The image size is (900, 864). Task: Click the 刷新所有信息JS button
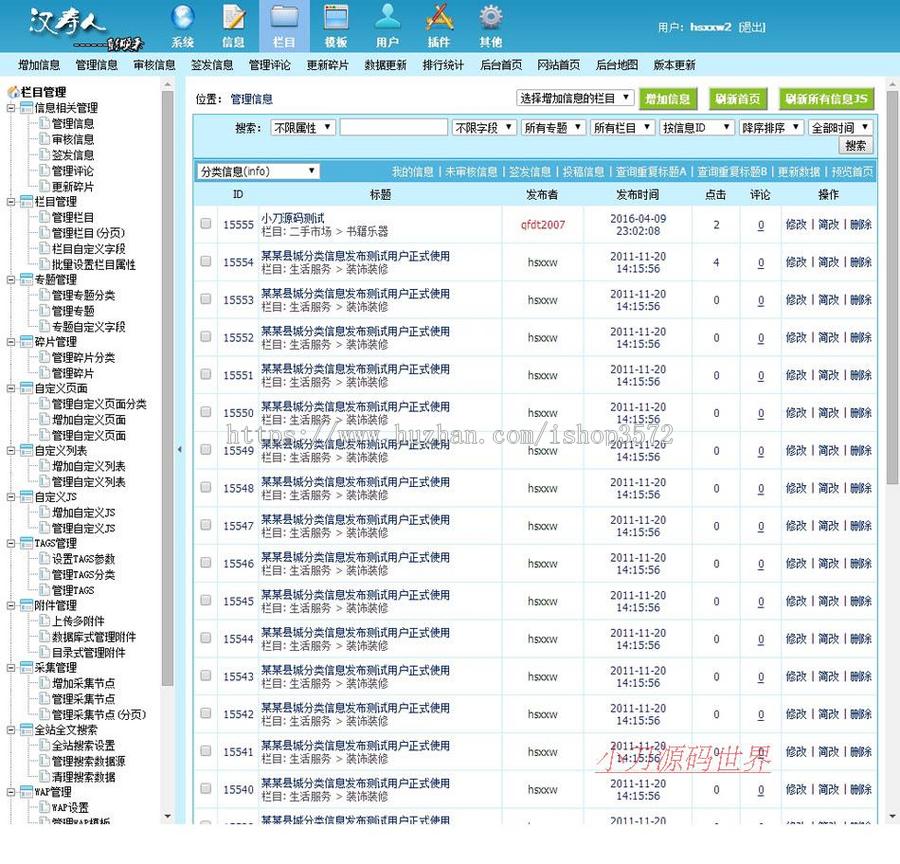826,99
